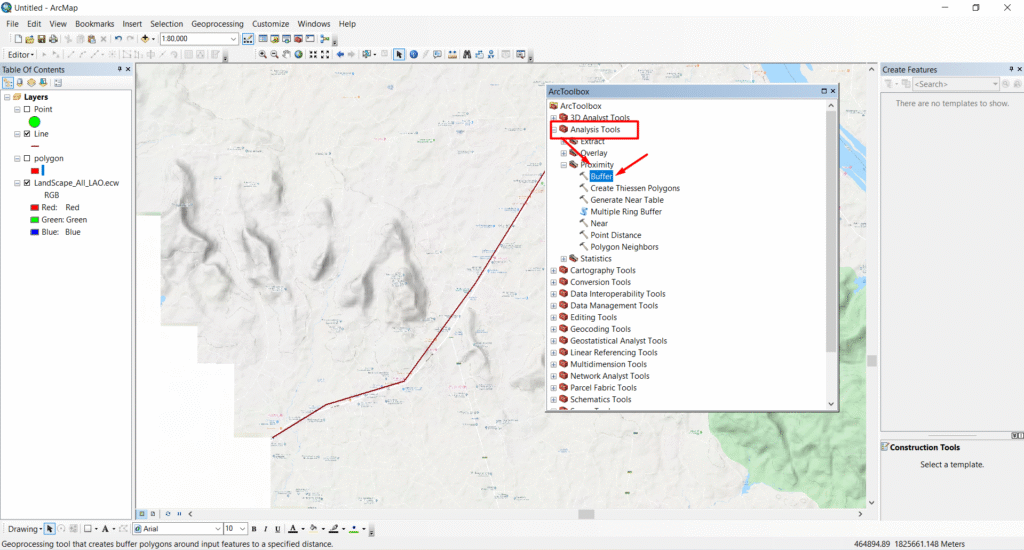Viewport: 1024px width, 550px height.
Task: Expand the Conversion Tools toolbox
Action: (x=554, y=282)
